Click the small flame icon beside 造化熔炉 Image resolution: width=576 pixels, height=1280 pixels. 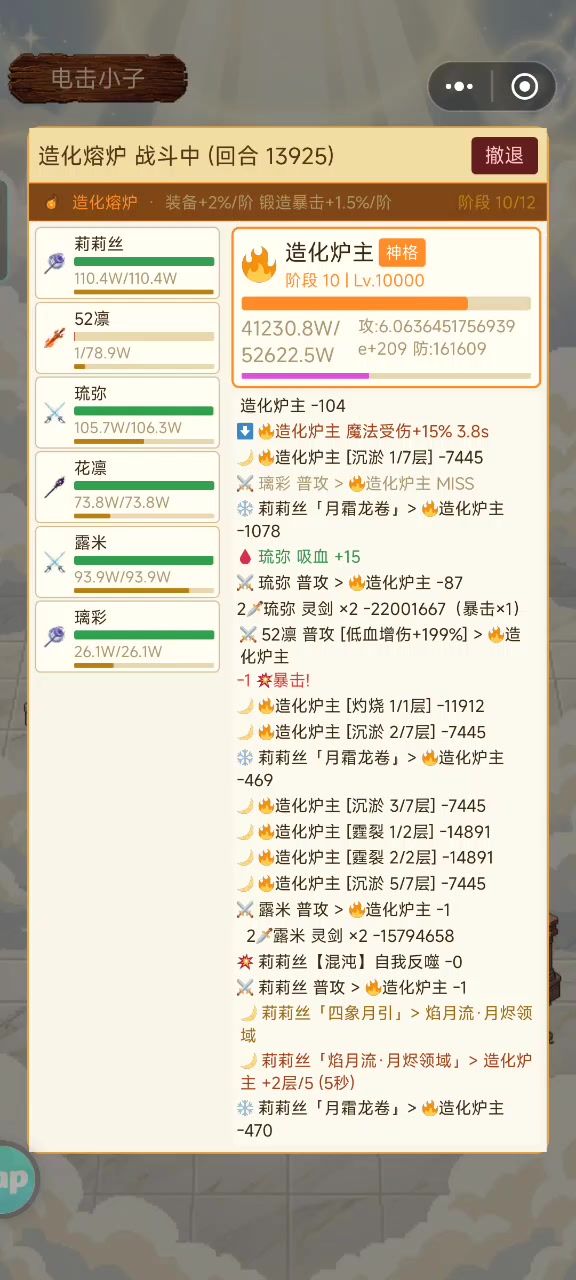tap(51, 203)
